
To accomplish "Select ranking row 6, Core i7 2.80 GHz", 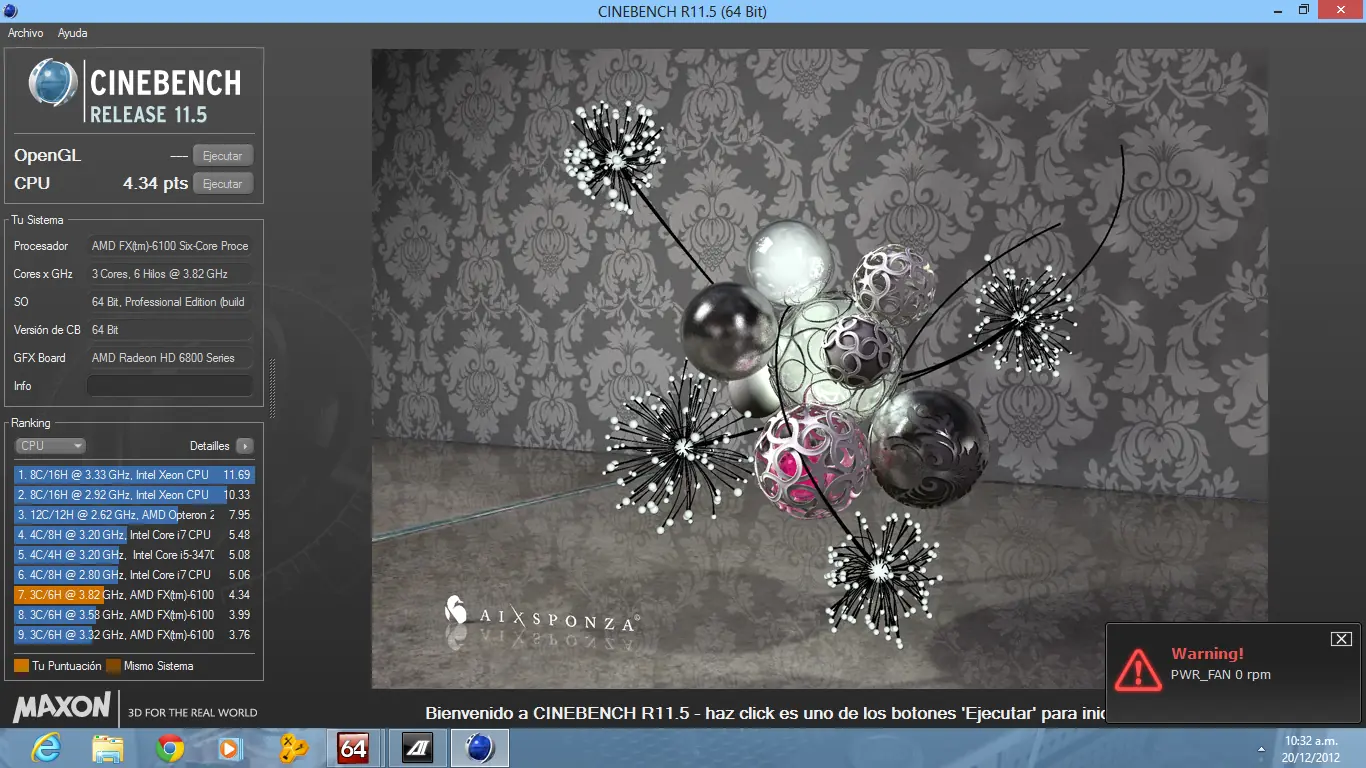I will (x=134, y=575).
